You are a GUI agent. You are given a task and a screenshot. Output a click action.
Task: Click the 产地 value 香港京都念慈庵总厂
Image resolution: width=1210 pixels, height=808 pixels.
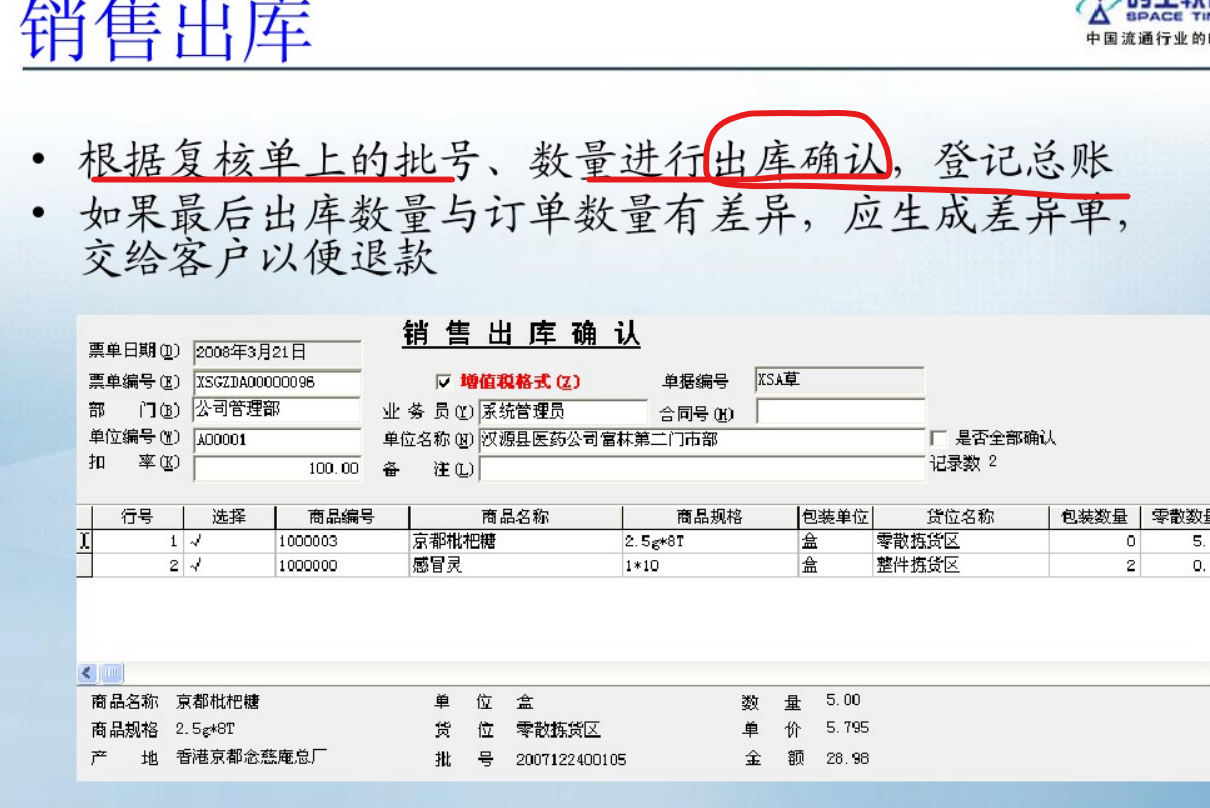point(251,757)
